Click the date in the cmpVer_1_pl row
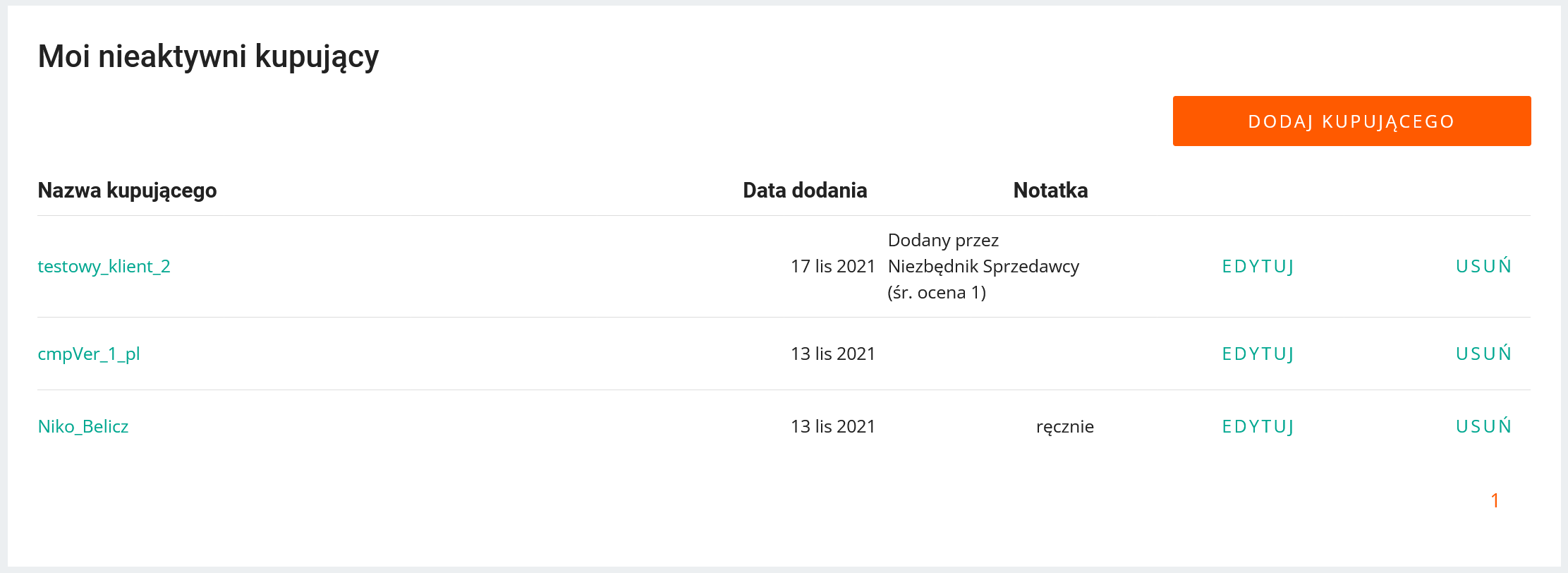Viewport: 1568px width, 573px height. click(832, 354)
